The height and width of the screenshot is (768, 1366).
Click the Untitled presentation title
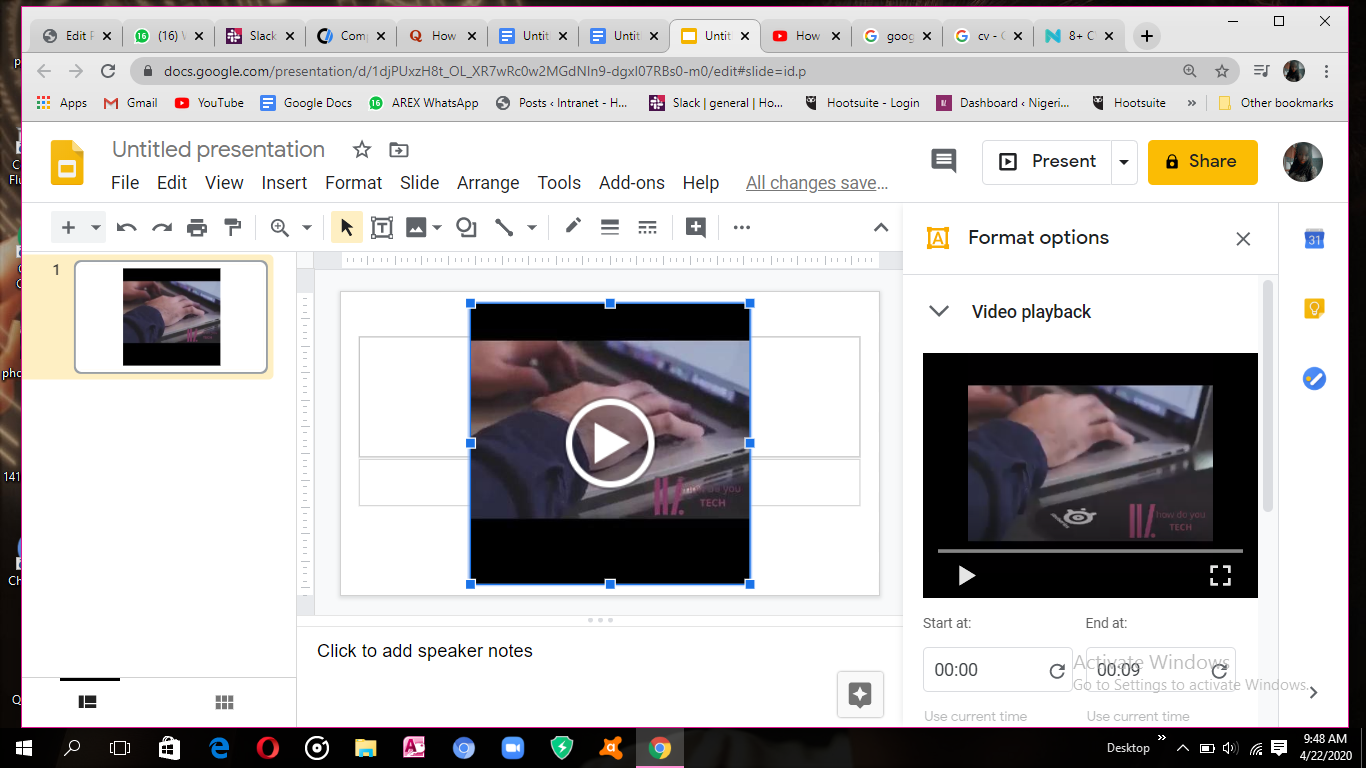point(218,150)
